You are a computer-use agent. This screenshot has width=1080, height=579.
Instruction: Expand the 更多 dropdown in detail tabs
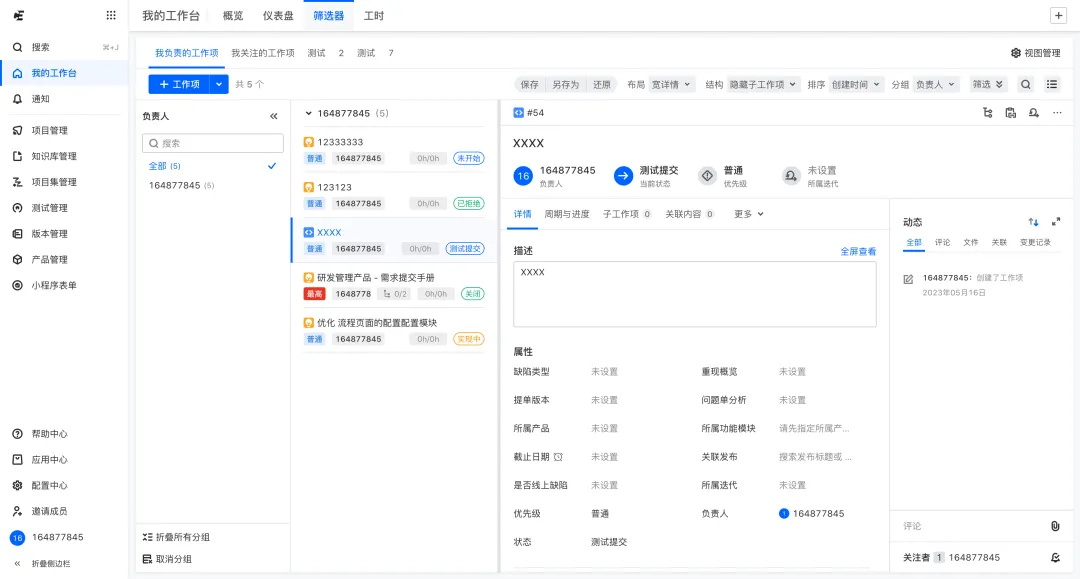(x=747, y=213)
